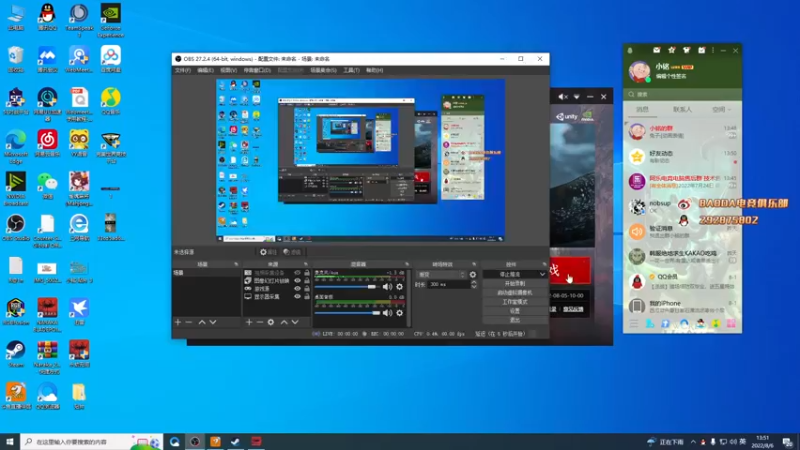
Task: Move scene down in the Scenes panel
Action: click(x=213, y=322)
